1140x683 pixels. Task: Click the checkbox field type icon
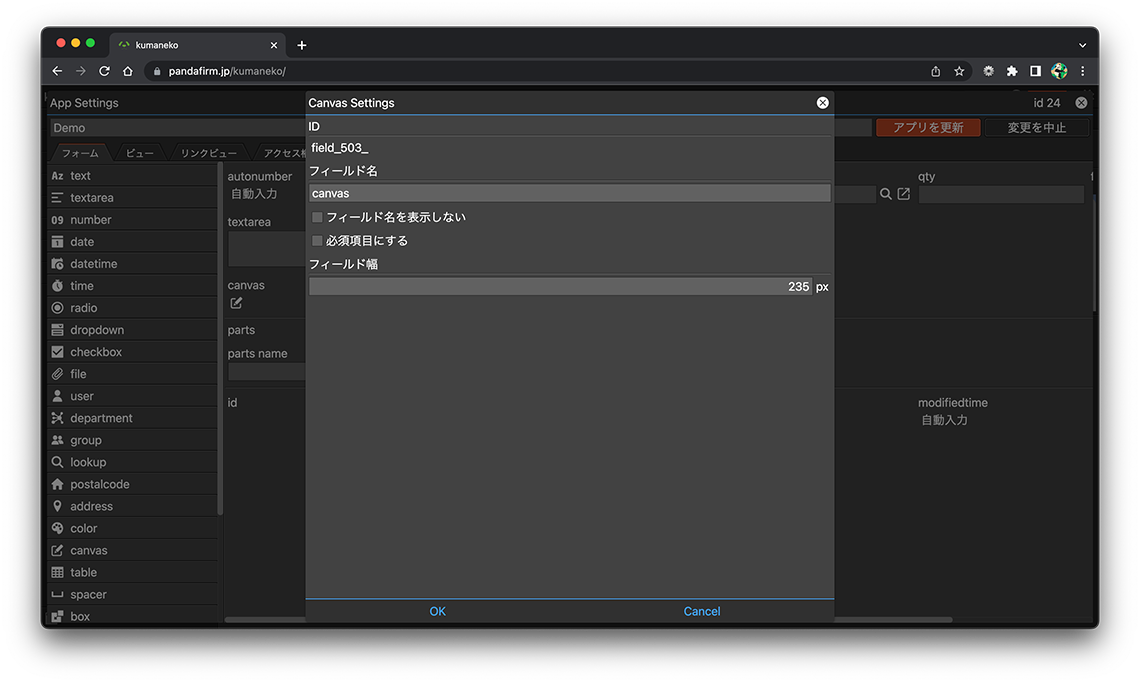[x=58, y=352]
